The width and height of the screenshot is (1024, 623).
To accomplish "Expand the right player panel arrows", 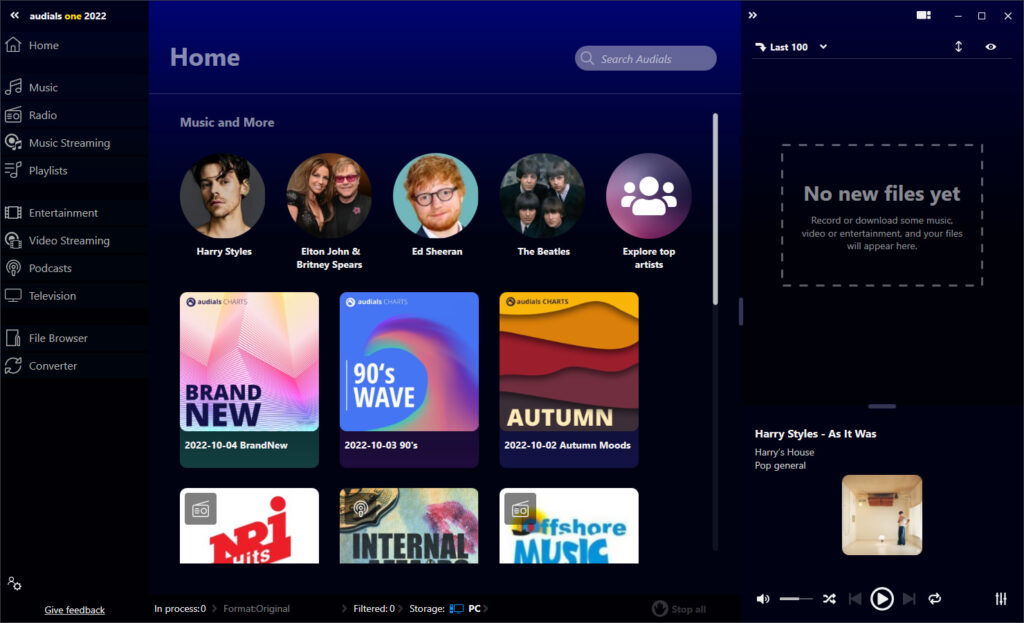I will tap(752, 15).
